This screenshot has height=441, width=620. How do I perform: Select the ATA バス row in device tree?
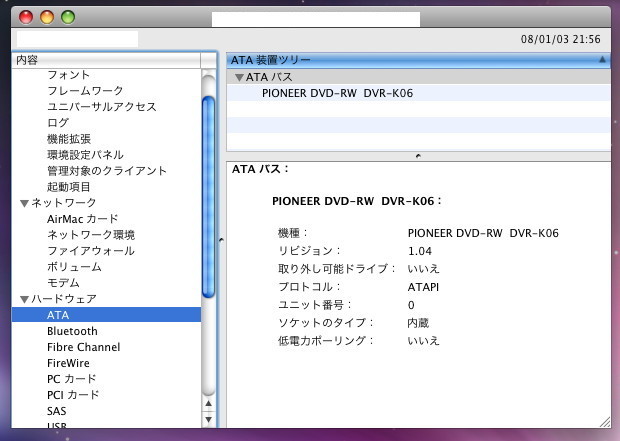[x=419, y=77]
